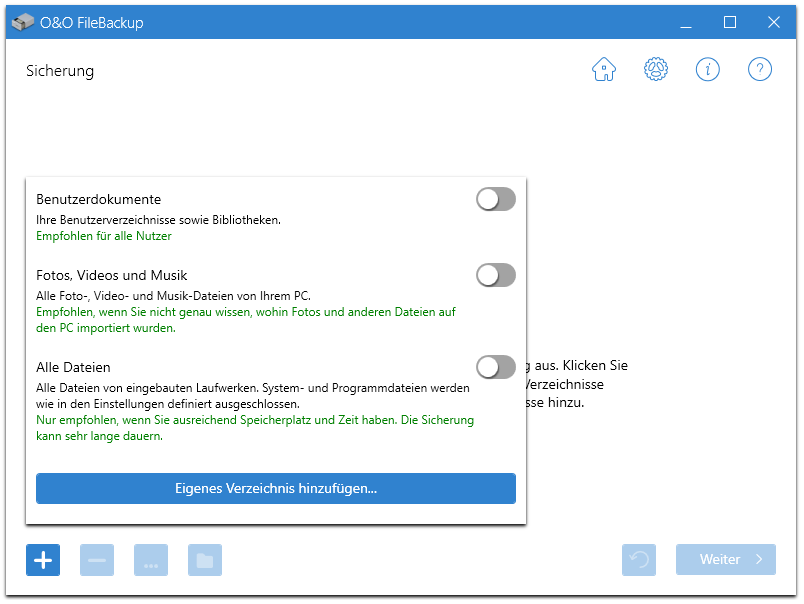The width and height of the screenshot is (804, 604).
Task: Click the three-dots edit button
Action: coord(151,560)
